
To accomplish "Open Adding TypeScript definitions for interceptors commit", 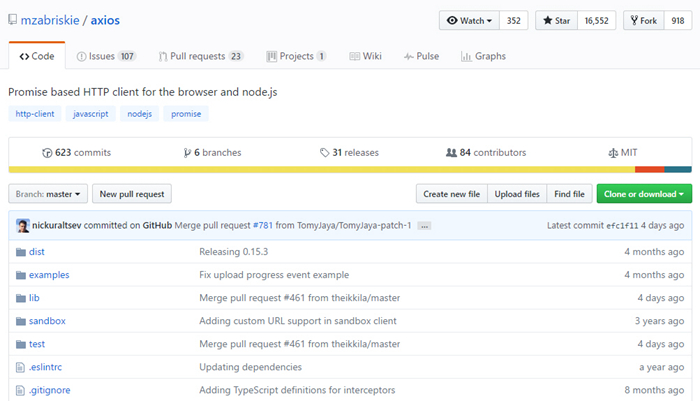I will click(x=297, y=390).
